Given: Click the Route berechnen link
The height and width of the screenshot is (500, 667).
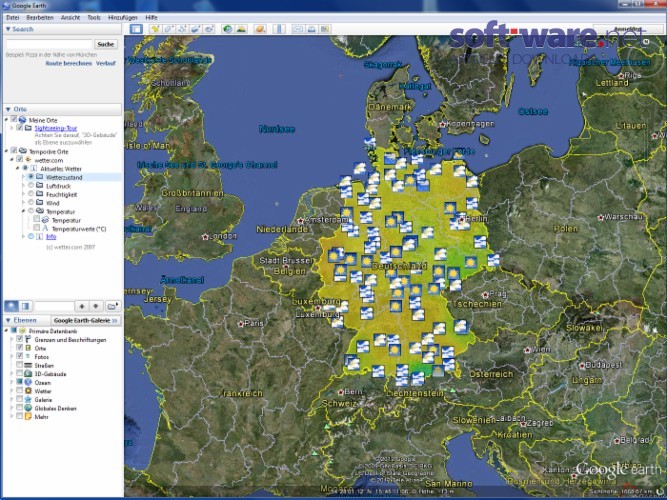Looking at the screenshot, I should pos(68,63).
